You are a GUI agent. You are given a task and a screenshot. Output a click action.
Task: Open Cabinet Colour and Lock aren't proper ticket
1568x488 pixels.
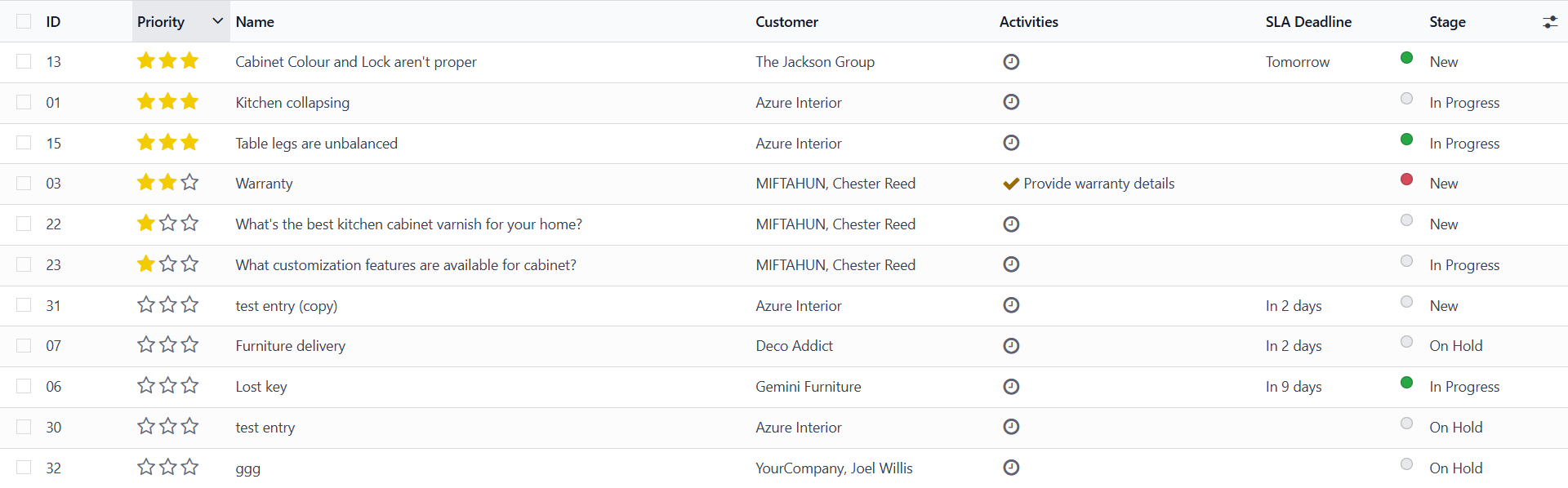click(356, 62)
